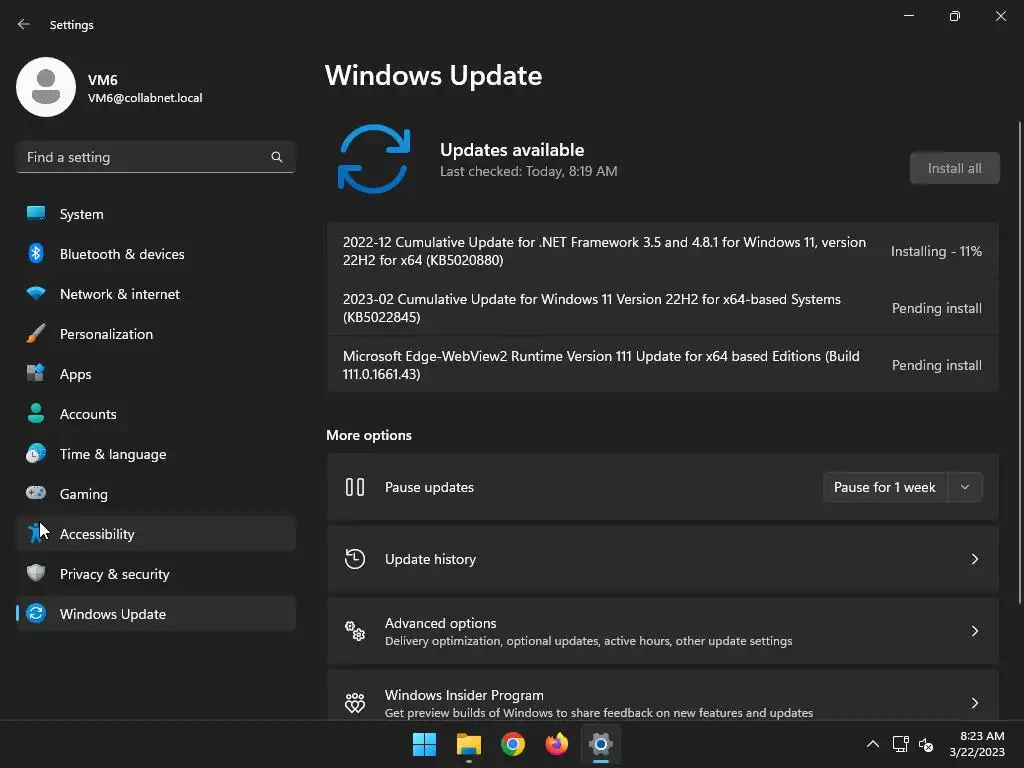
Task: Open System settings category
Action: [x=156, y=214]
